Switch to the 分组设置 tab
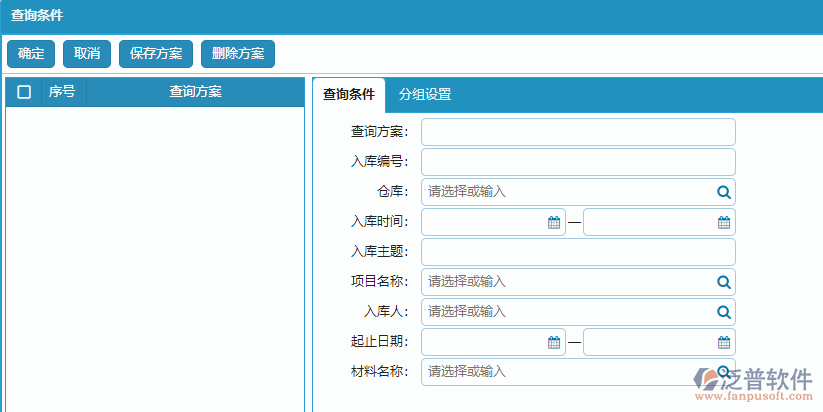 425,95
